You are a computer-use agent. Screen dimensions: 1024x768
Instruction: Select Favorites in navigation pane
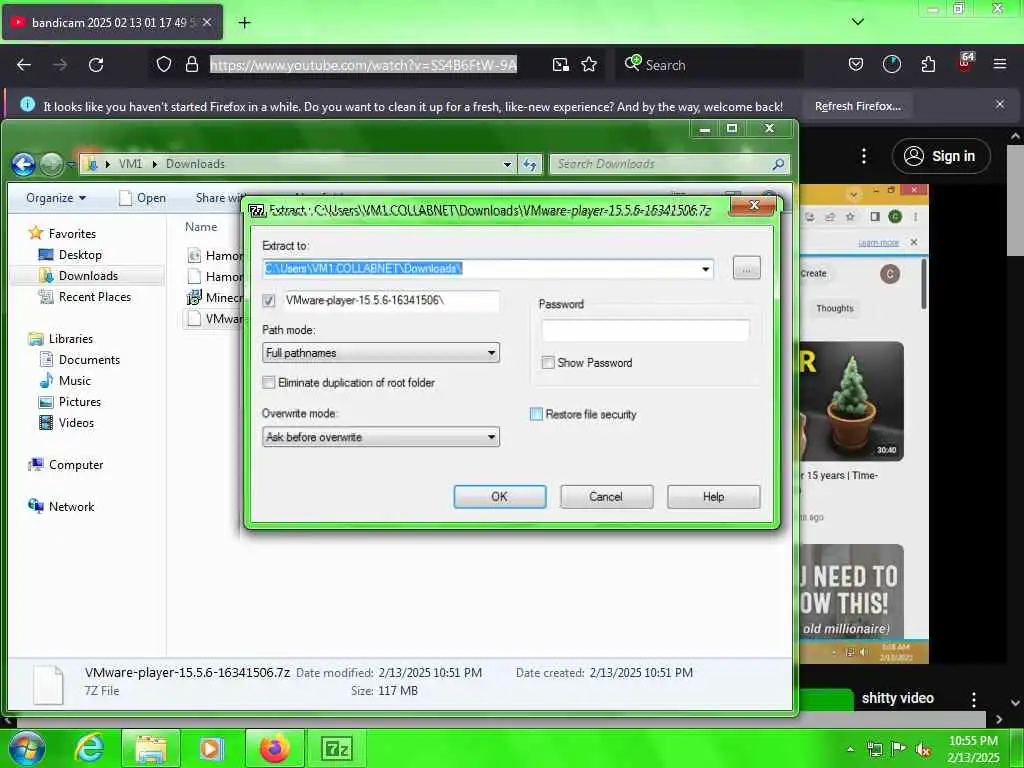62,233
